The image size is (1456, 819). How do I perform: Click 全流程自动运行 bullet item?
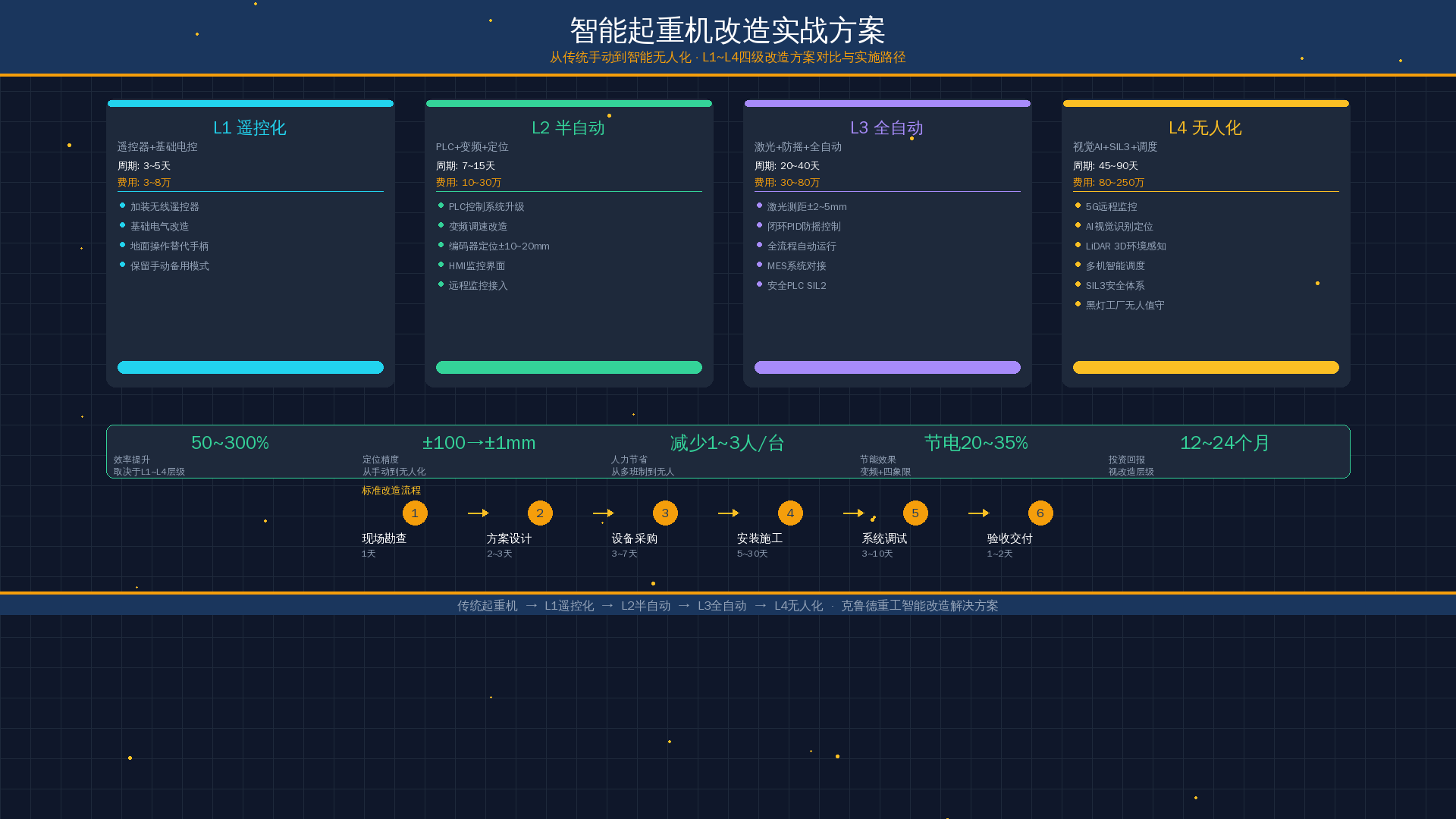tap(802, 246)
